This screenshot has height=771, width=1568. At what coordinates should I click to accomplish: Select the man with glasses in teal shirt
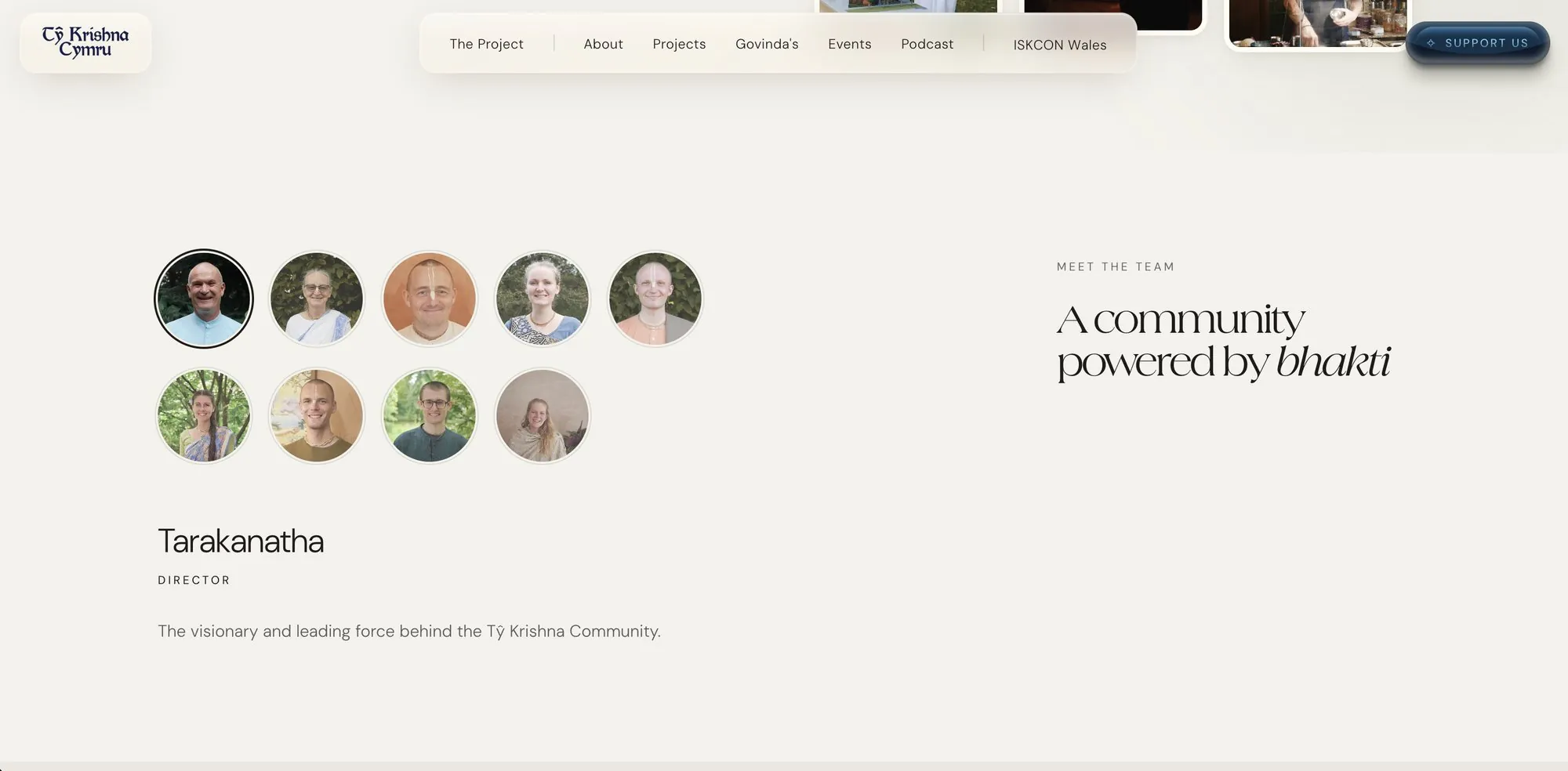[x=430, y=415]
